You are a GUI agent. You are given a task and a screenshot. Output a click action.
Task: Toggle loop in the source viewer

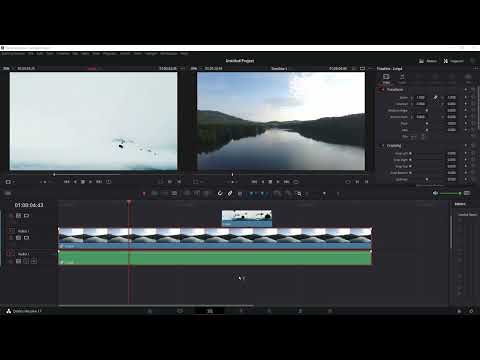[109, 182]
